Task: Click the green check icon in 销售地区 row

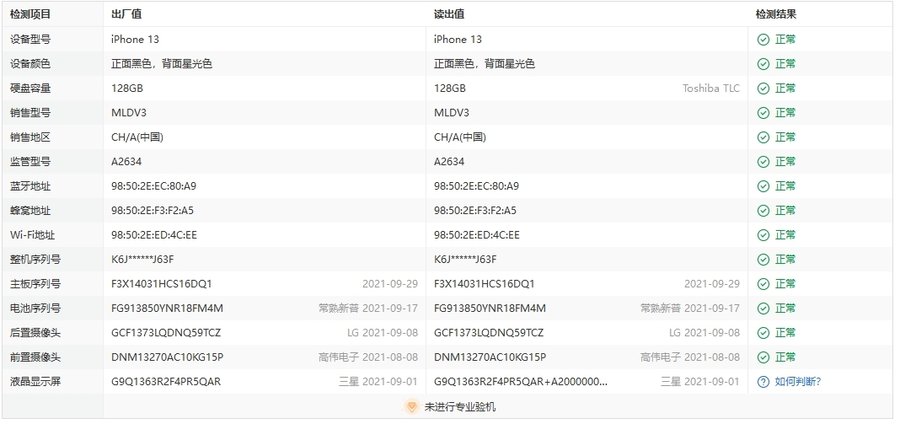Action: coord(763,137)
